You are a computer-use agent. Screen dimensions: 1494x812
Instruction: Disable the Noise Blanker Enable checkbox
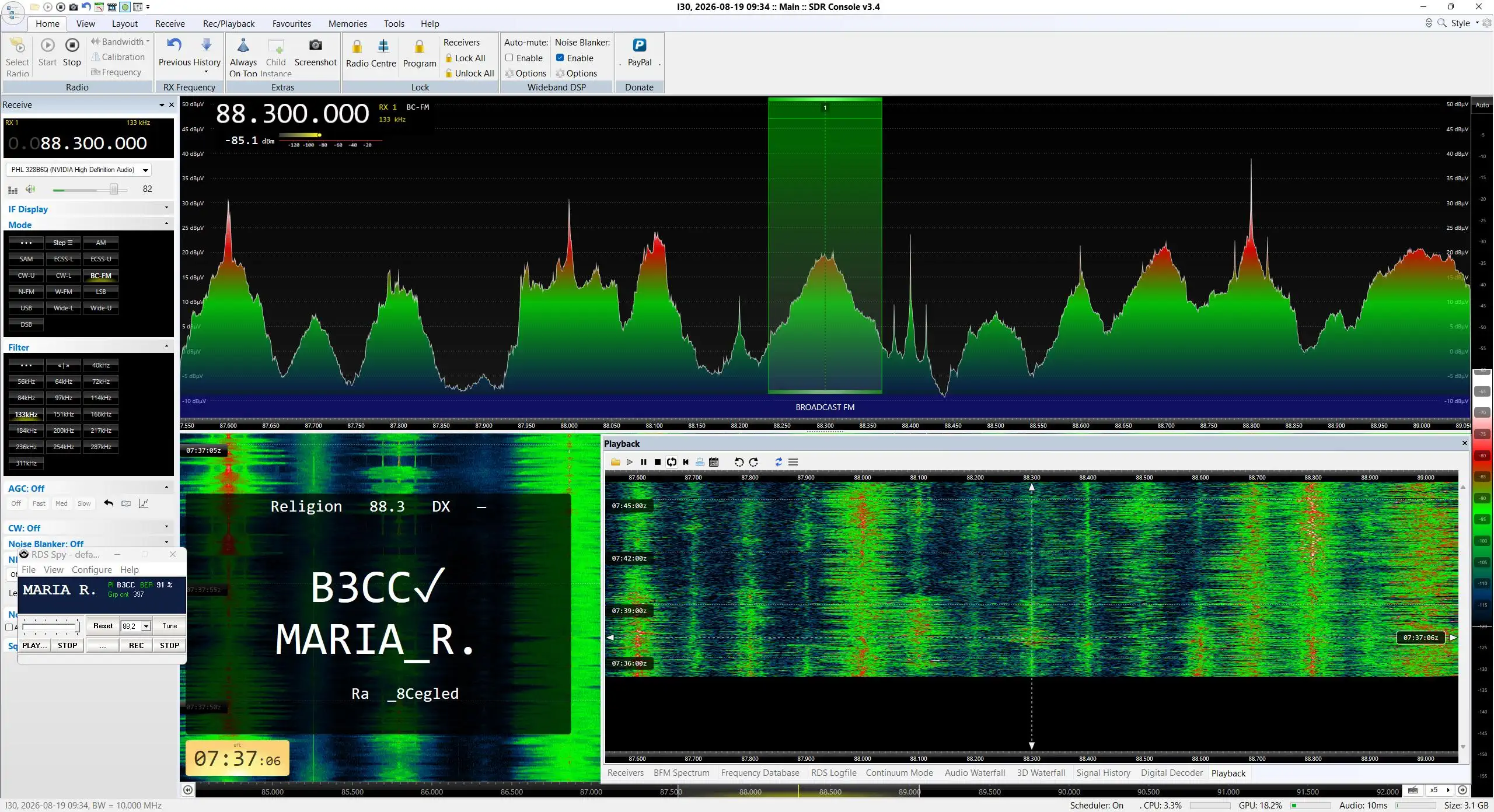tap(560, 58)
